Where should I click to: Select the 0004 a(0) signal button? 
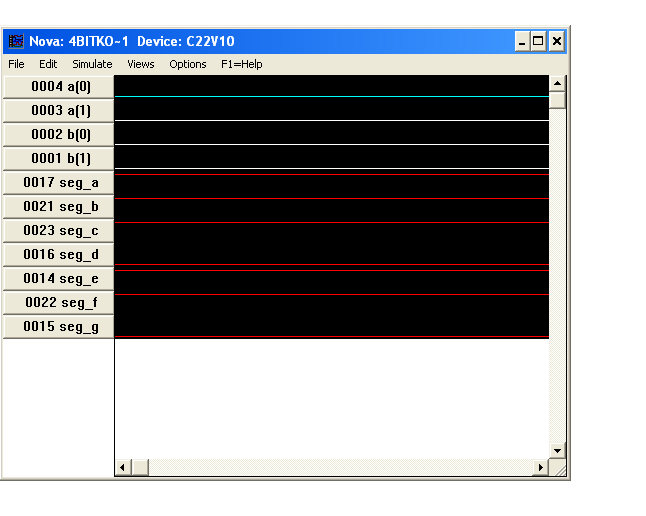tap(59, 87)
